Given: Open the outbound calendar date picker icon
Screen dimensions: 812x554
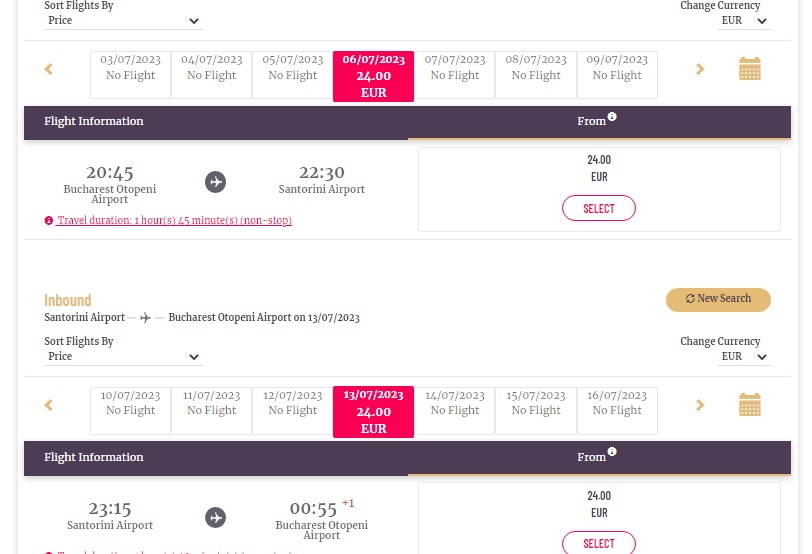Looking at the screenshot, I should tap(749, 69).
